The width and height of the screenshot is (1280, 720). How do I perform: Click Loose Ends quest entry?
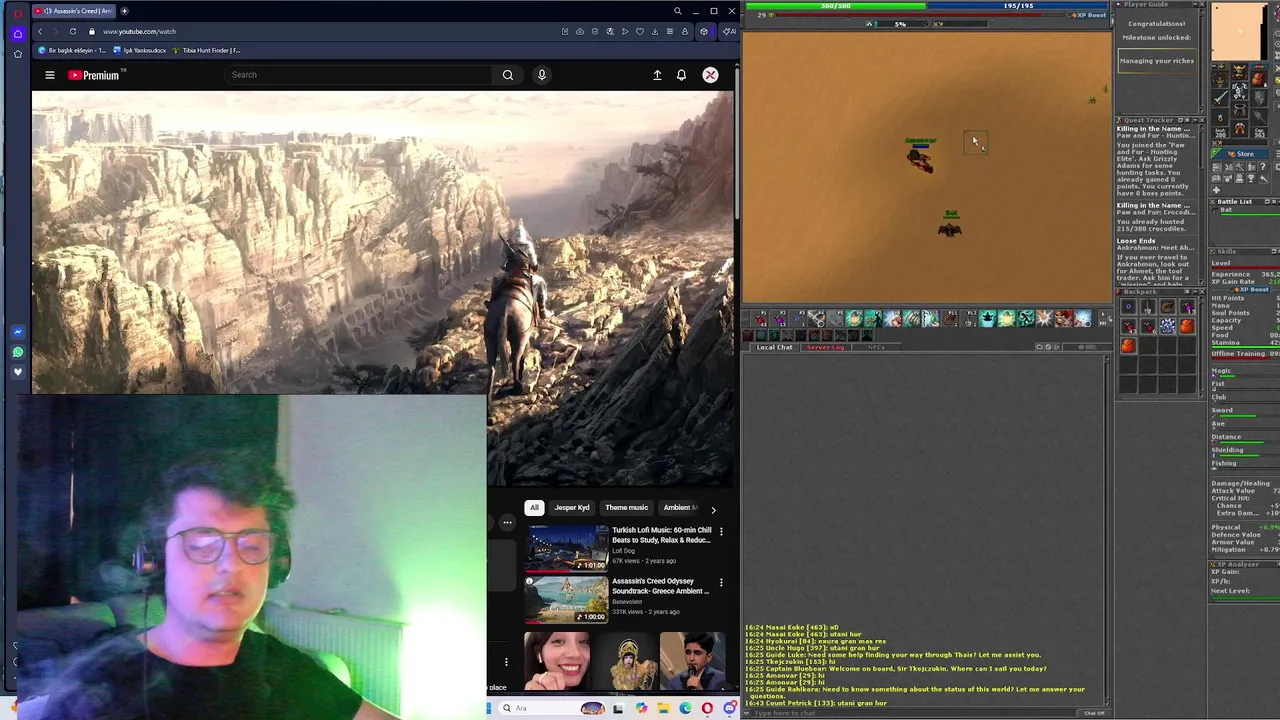coord(1136,241)
